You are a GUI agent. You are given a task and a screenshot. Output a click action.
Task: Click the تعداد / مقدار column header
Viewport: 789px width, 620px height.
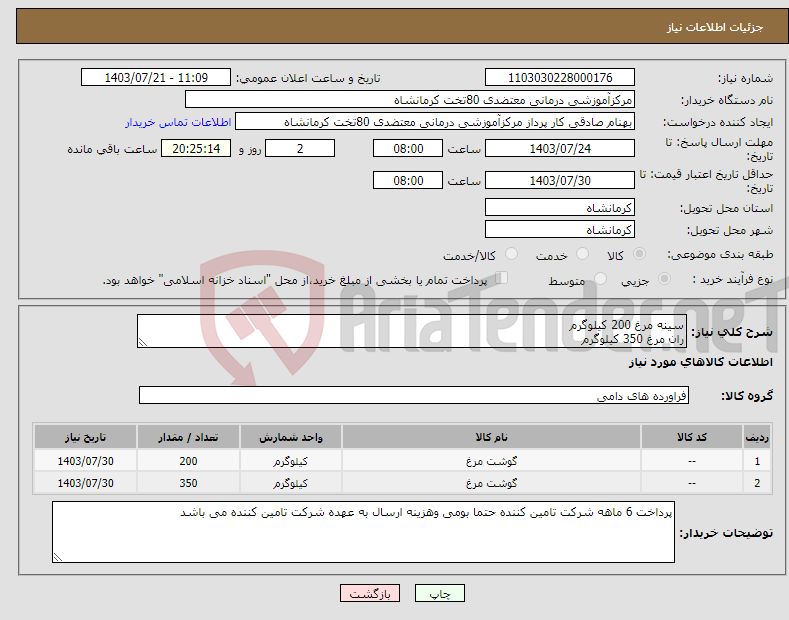188,437
